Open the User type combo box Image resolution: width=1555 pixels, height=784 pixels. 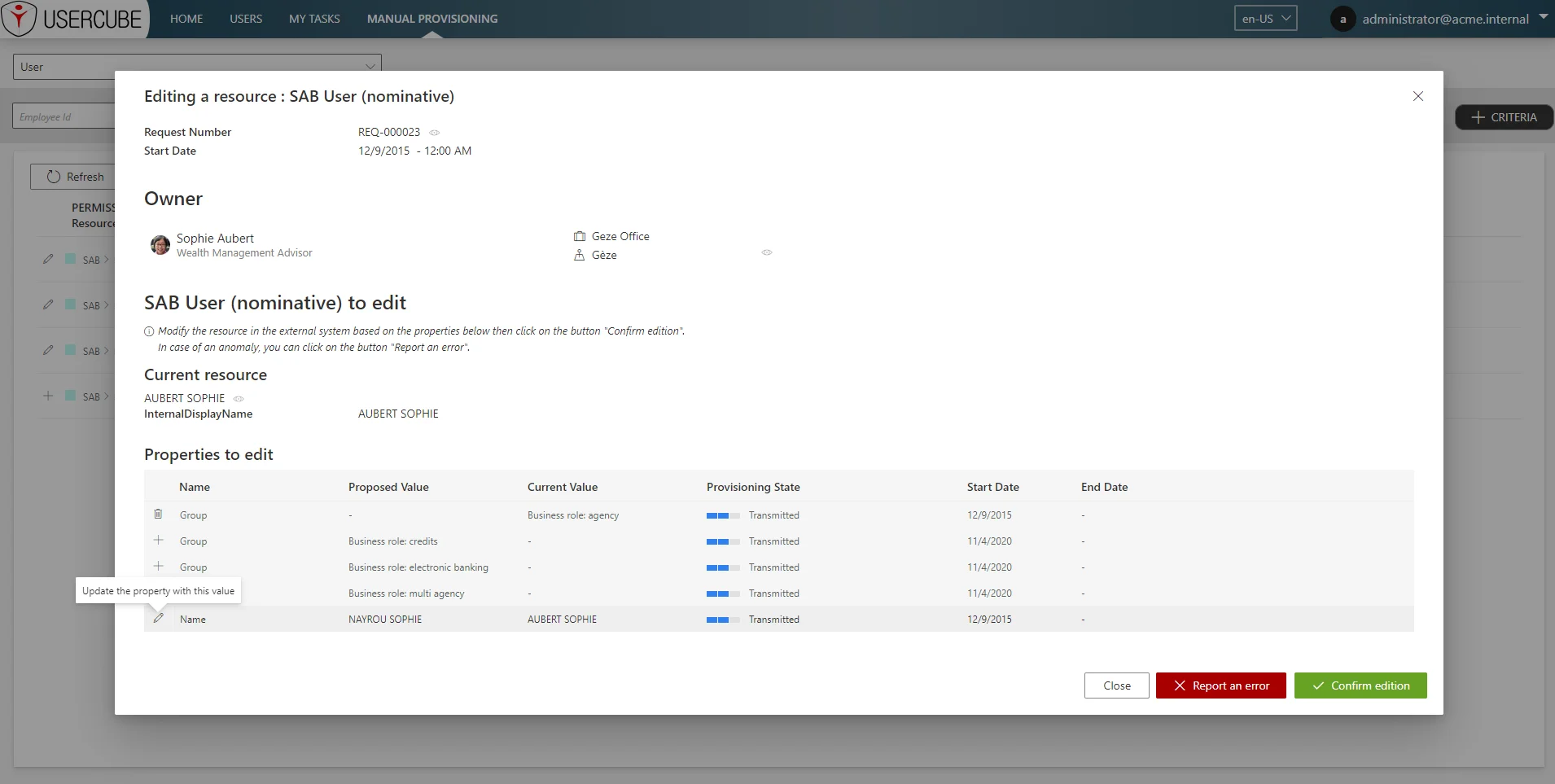pos(197,67)
